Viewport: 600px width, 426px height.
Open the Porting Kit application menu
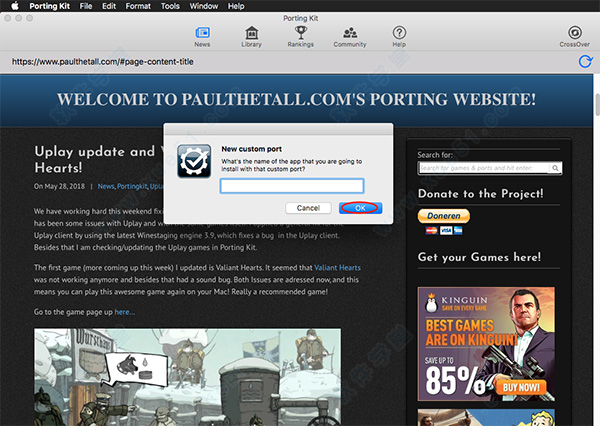click(x=49, y=6)
